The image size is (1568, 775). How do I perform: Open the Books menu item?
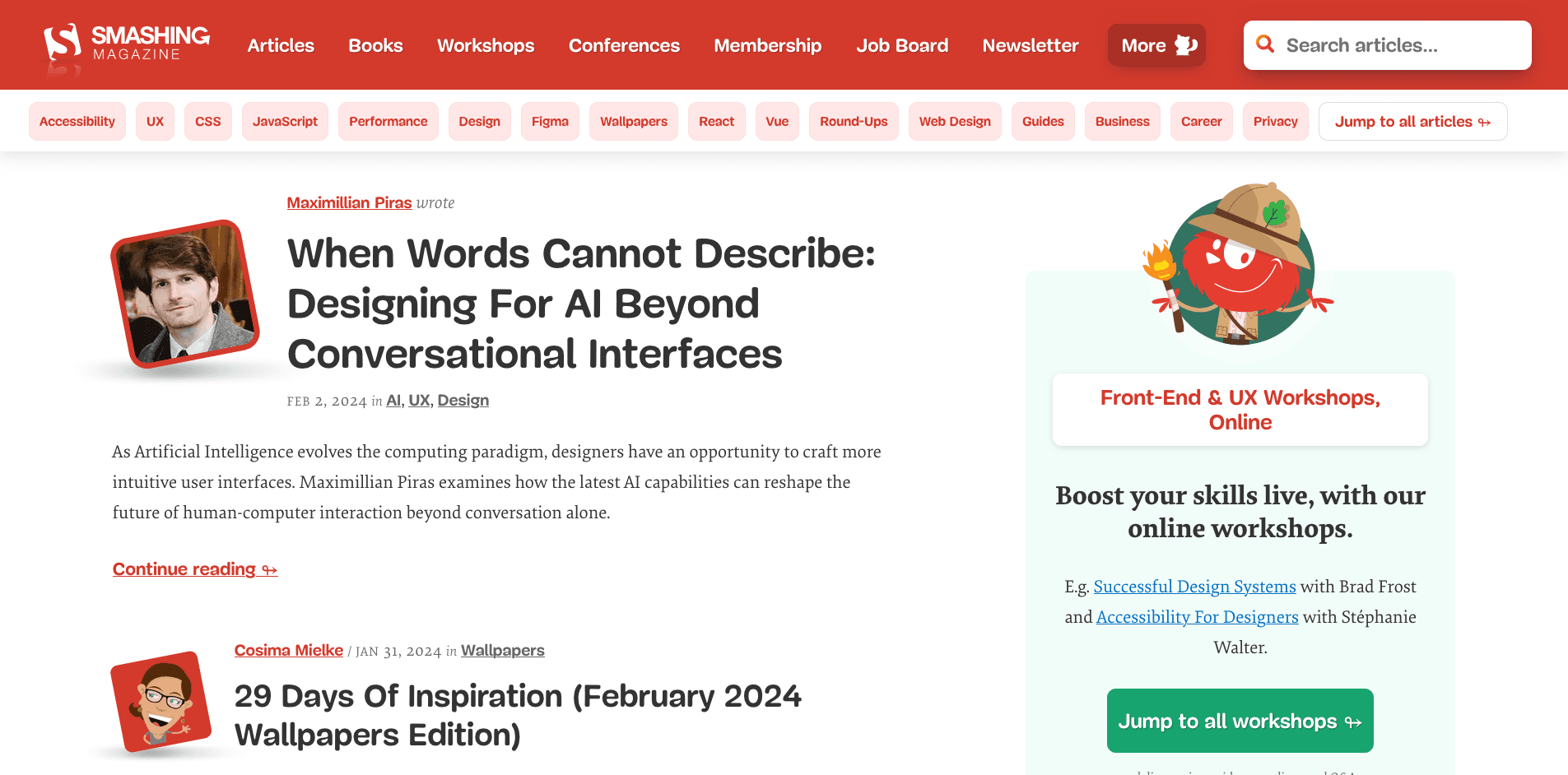(375, 45)
